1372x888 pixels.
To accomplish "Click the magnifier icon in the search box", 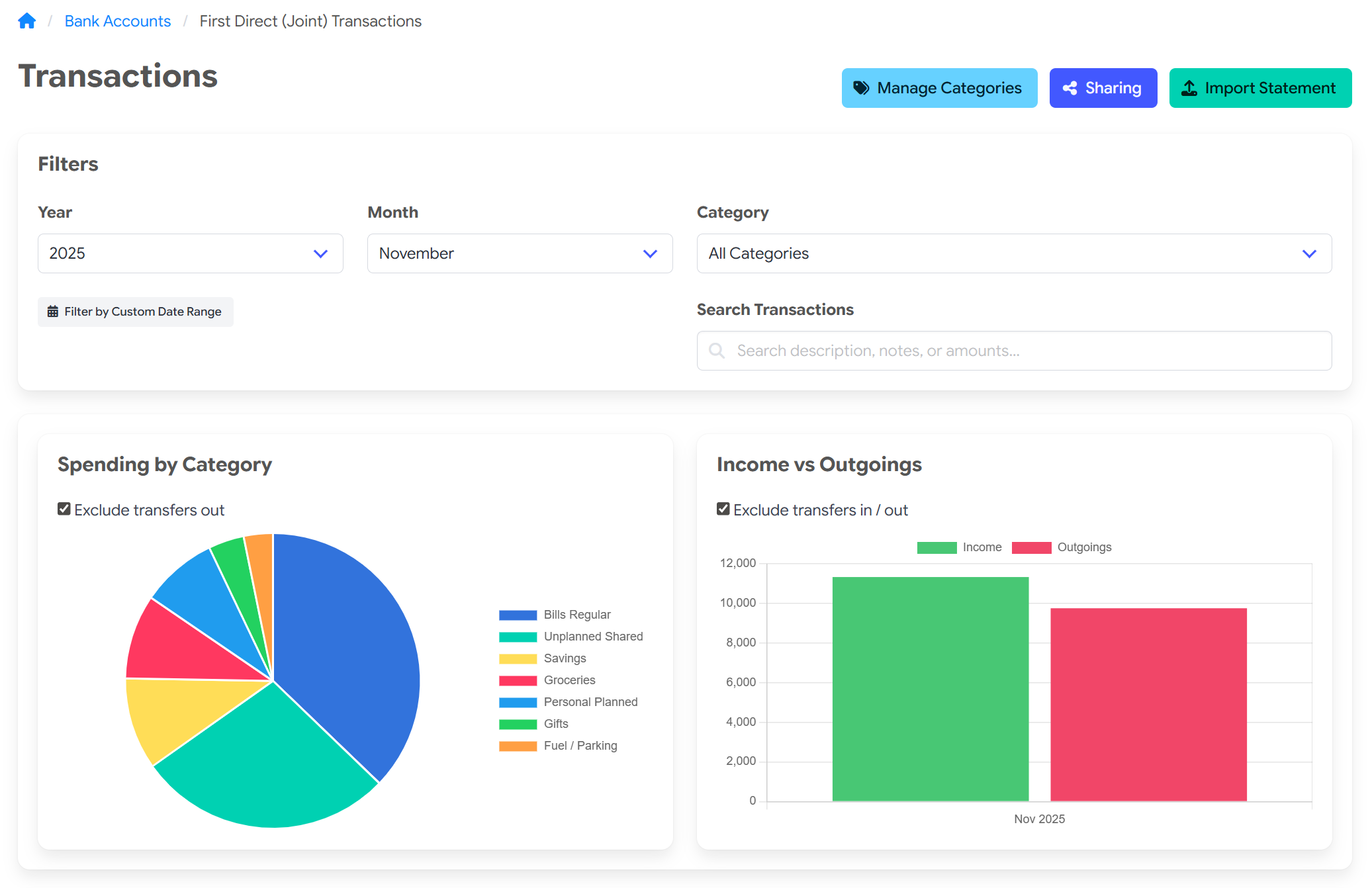I will (717, 351).
